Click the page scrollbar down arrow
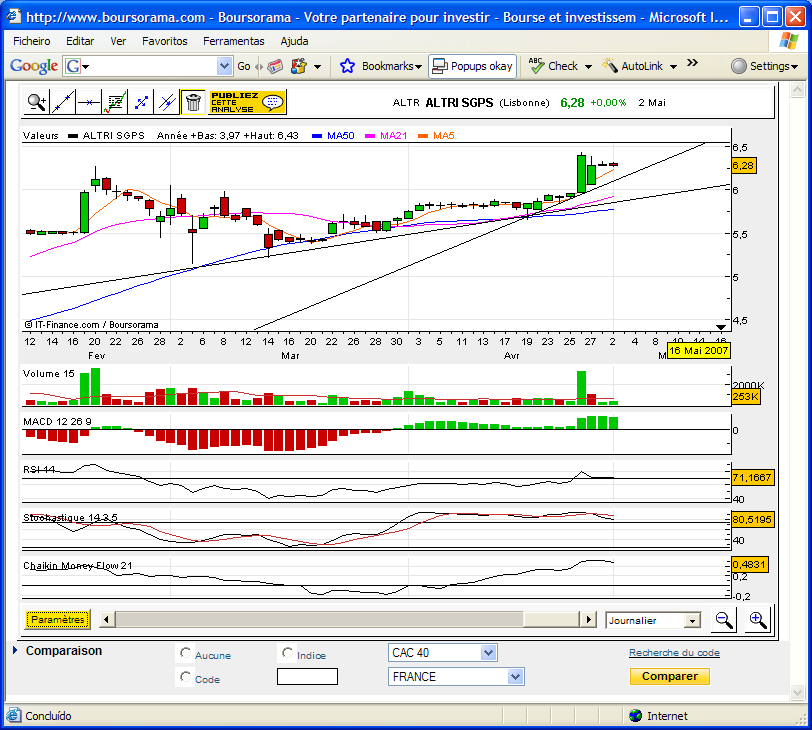 pos(797,692)
